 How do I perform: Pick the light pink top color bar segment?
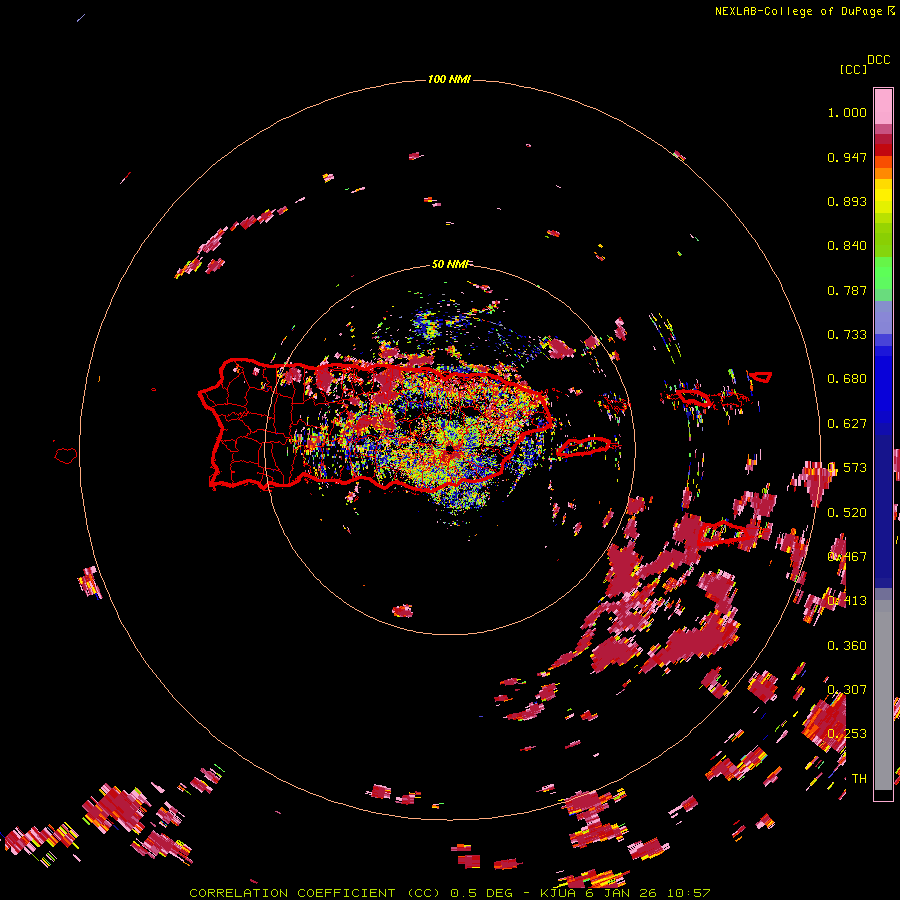tap(883, 107)
